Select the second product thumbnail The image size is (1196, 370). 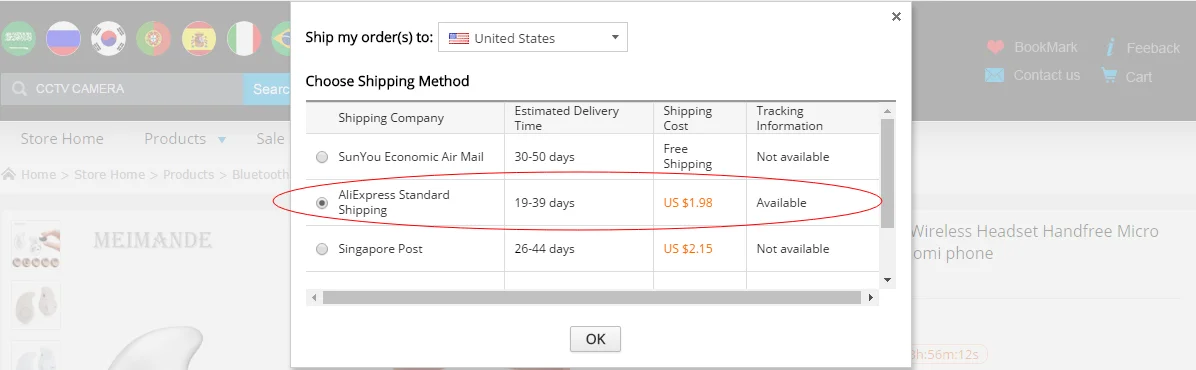[36, 305]
